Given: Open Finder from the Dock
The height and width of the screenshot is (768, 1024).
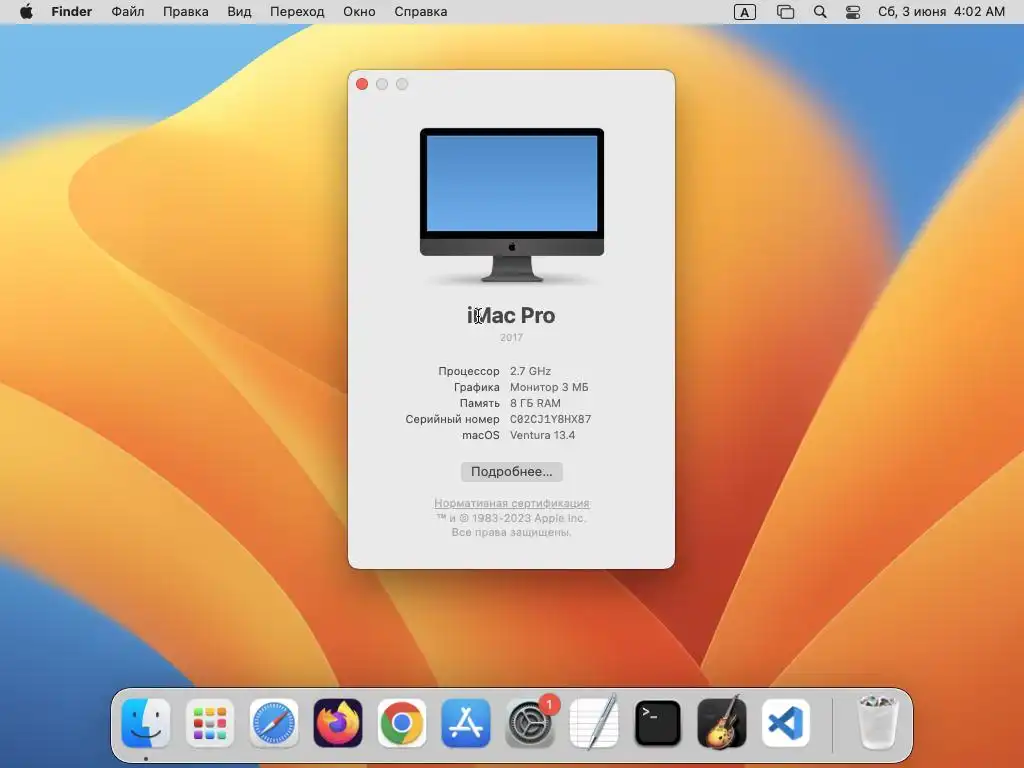Looking at the screenshot, I should 146,723.
